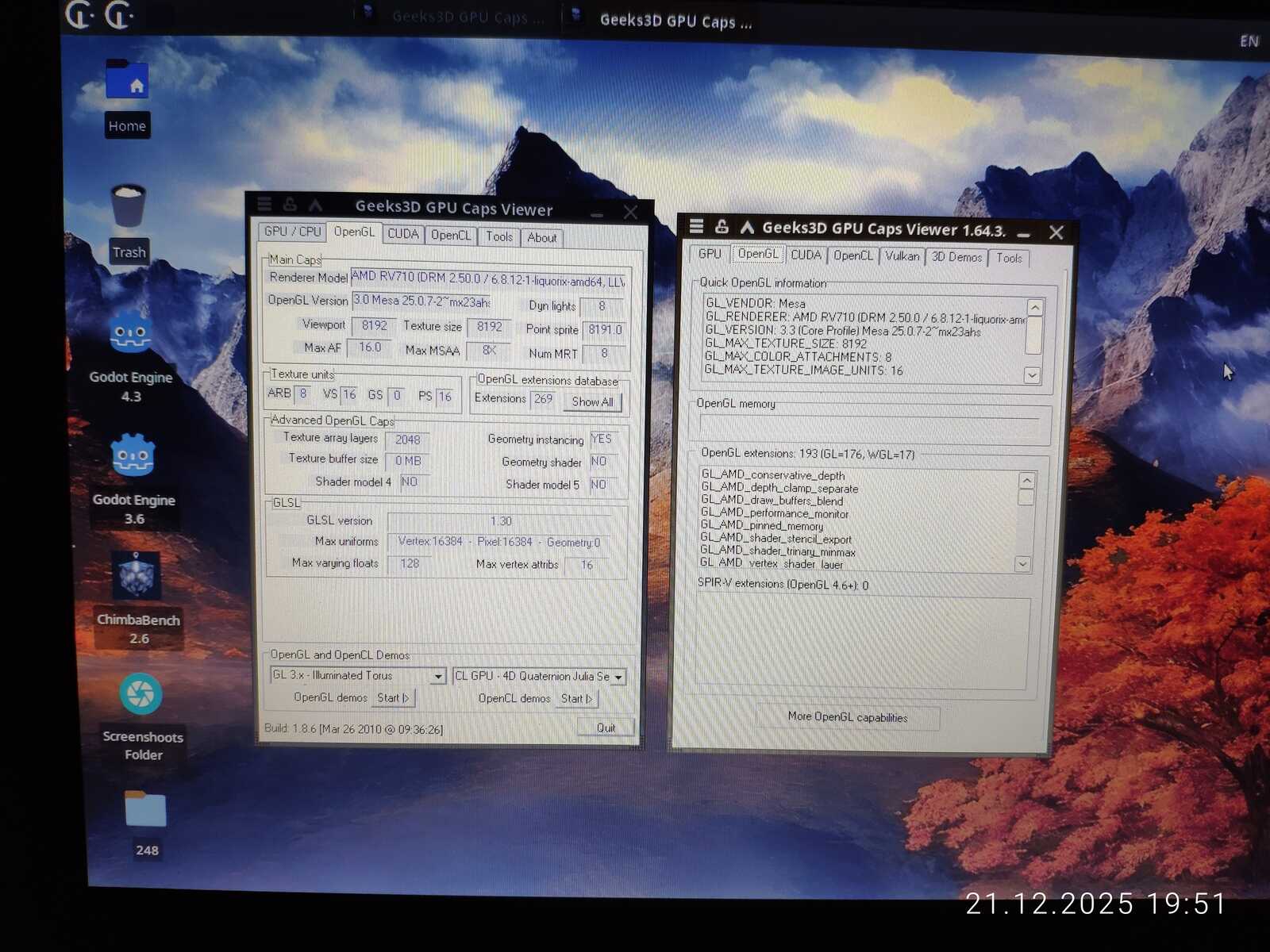Open OpenCL tab in viewer 1.64.3

pyautogui.click(x=853, y=255)
